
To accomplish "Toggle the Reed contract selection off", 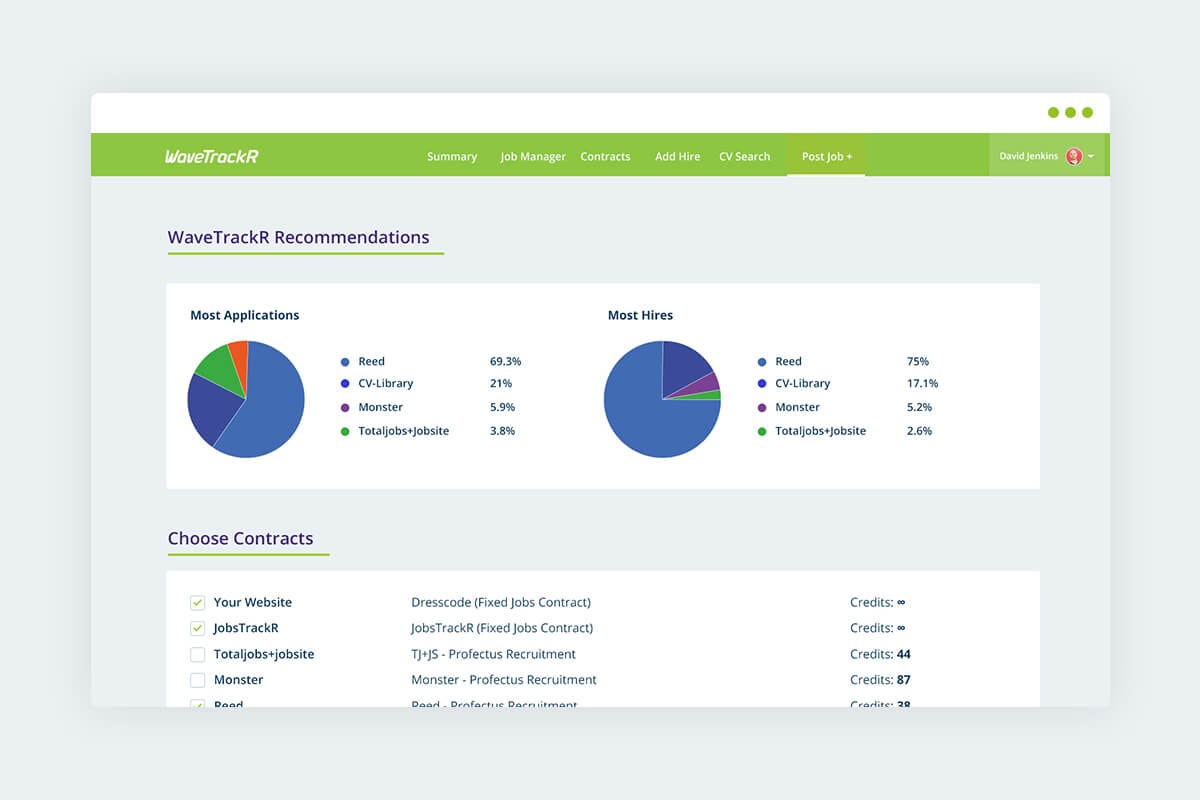I will (198, 704).
